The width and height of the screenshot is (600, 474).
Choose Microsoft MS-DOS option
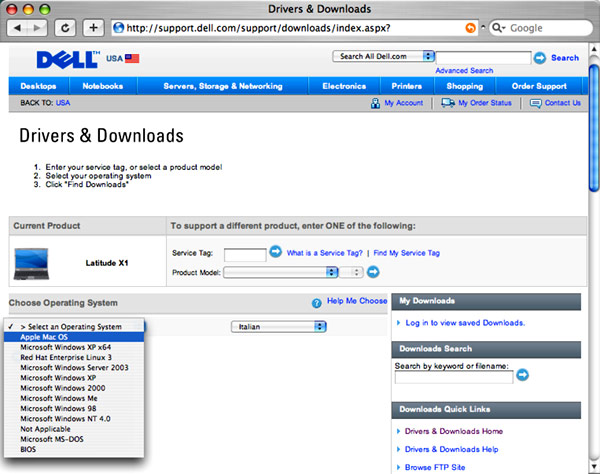tap(74, 439)
